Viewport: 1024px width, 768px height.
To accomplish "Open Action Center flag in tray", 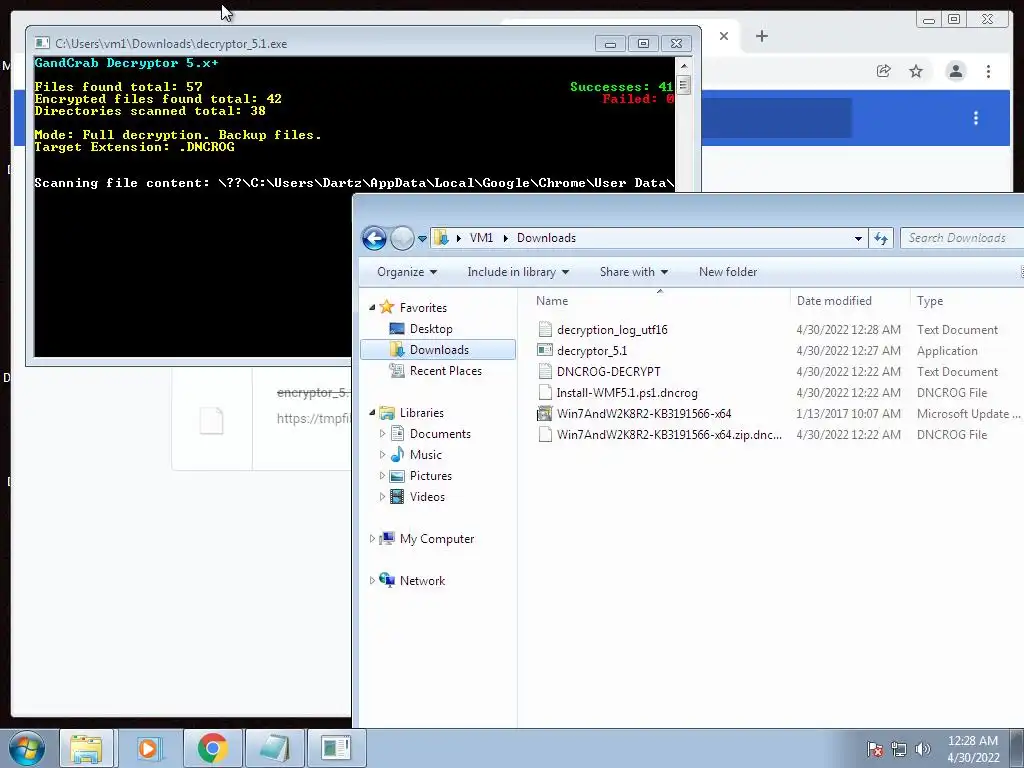I will tap(874, 749).
